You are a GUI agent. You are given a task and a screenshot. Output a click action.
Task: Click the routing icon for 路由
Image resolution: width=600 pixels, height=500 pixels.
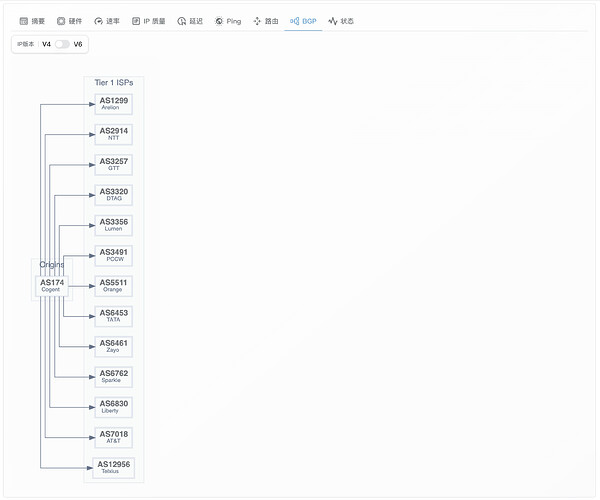point(257,21)
